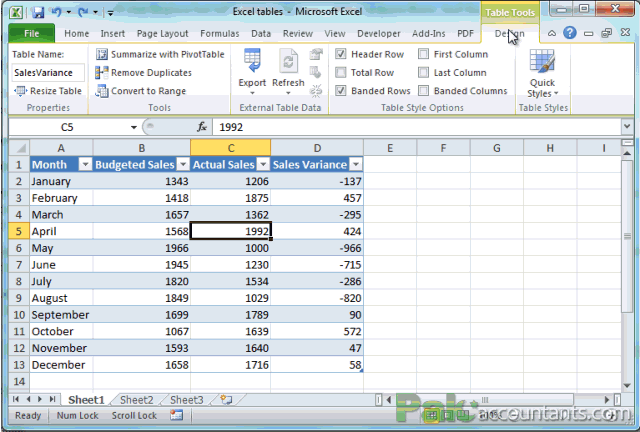Click the Select All corner triangle

tap(20, 148)
